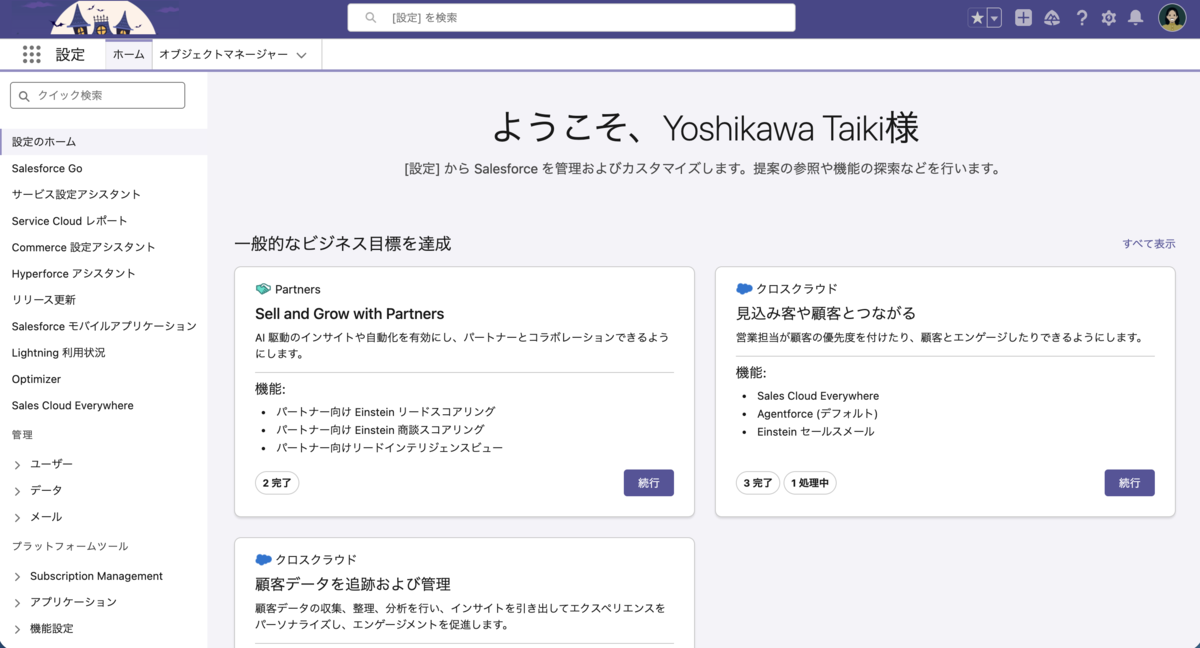The image size is (1200, 648).
Task: Click the 1 処理中 badge
Action: (810, 483)
